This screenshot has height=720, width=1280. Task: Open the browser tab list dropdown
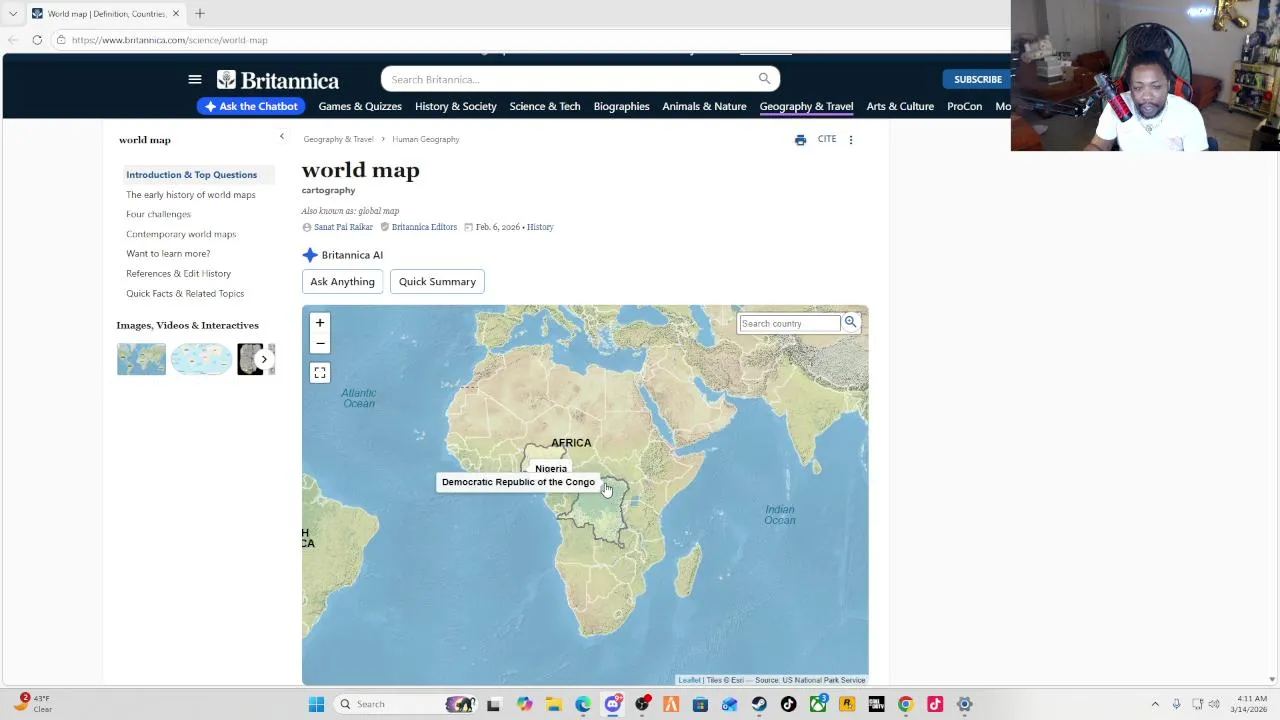tap(13, 14)
